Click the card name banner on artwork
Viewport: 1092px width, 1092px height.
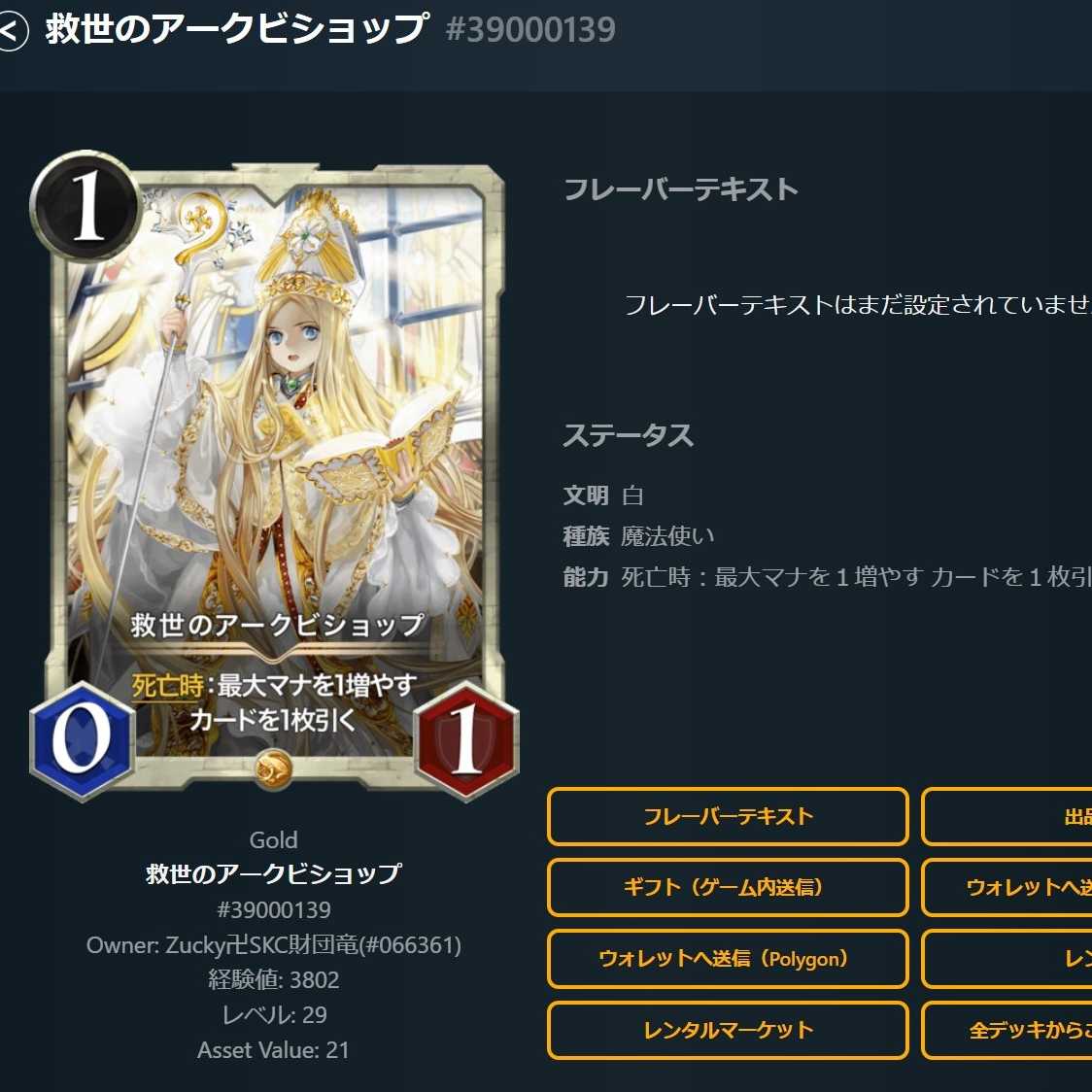[277, 625]
